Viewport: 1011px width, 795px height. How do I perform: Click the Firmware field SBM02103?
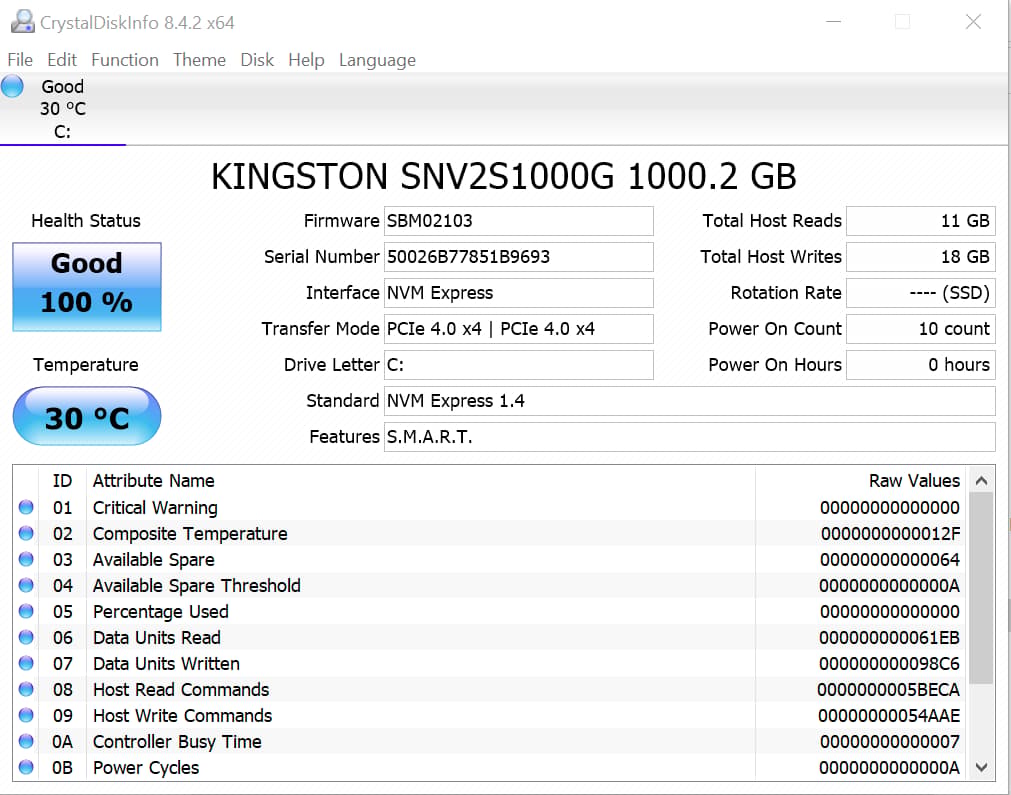click(518, 221)
